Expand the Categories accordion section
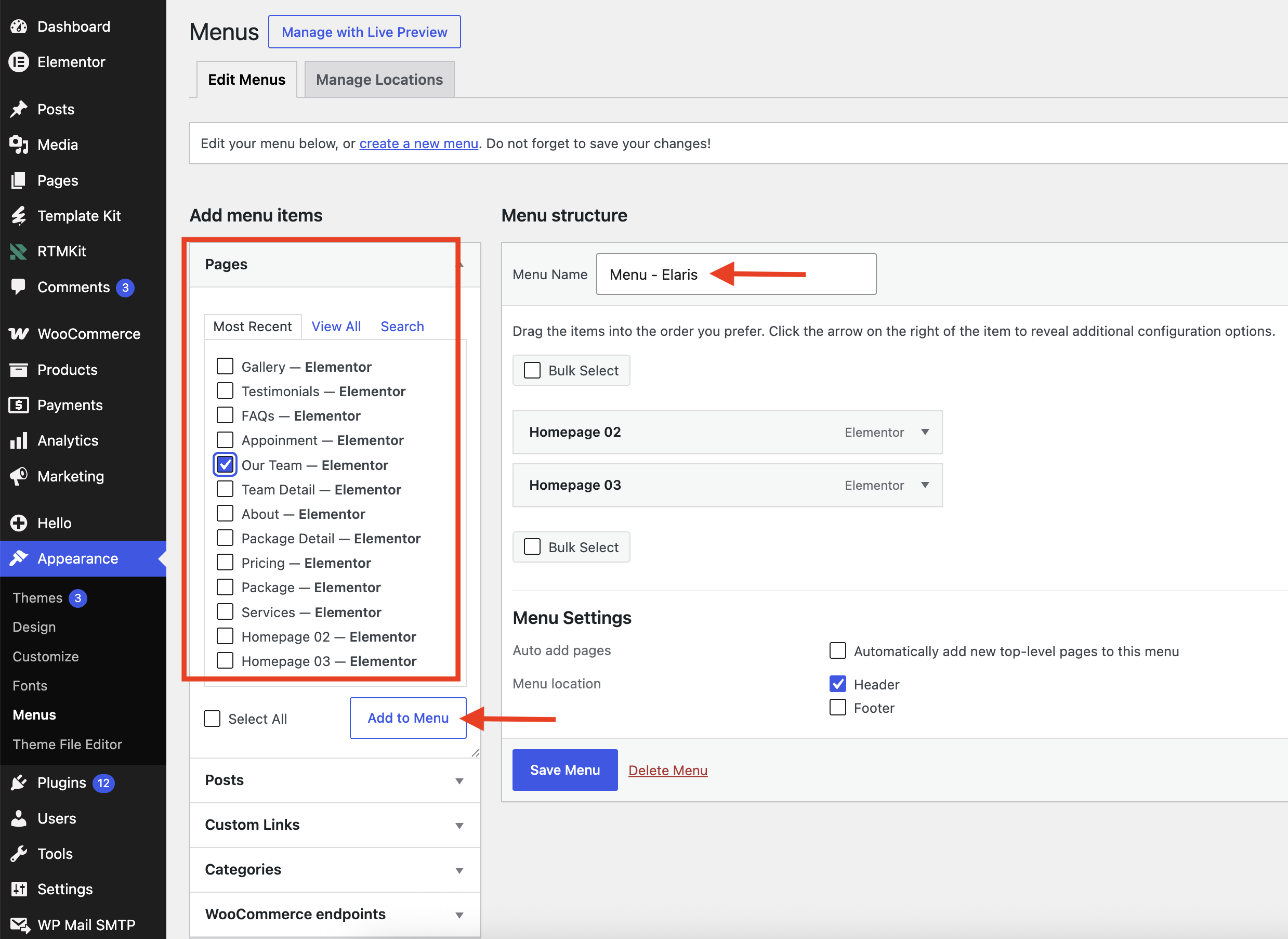 click(x=335, y=870)
